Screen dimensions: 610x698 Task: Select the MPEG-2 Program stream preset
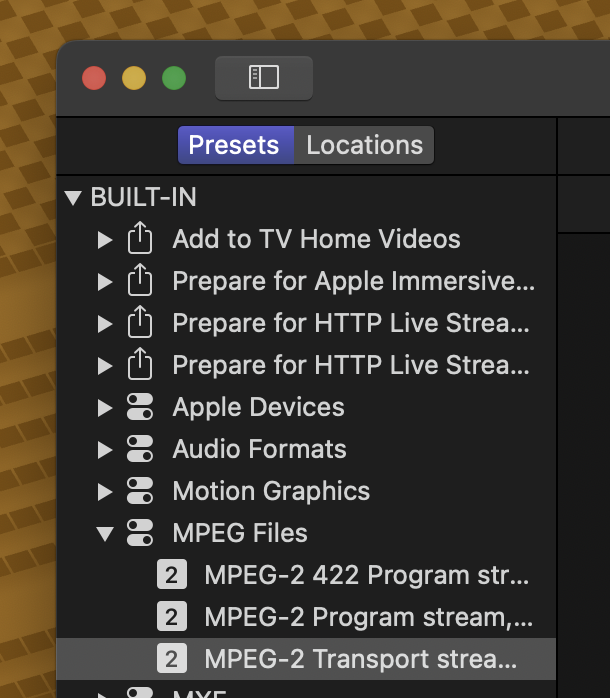[368, 618]
